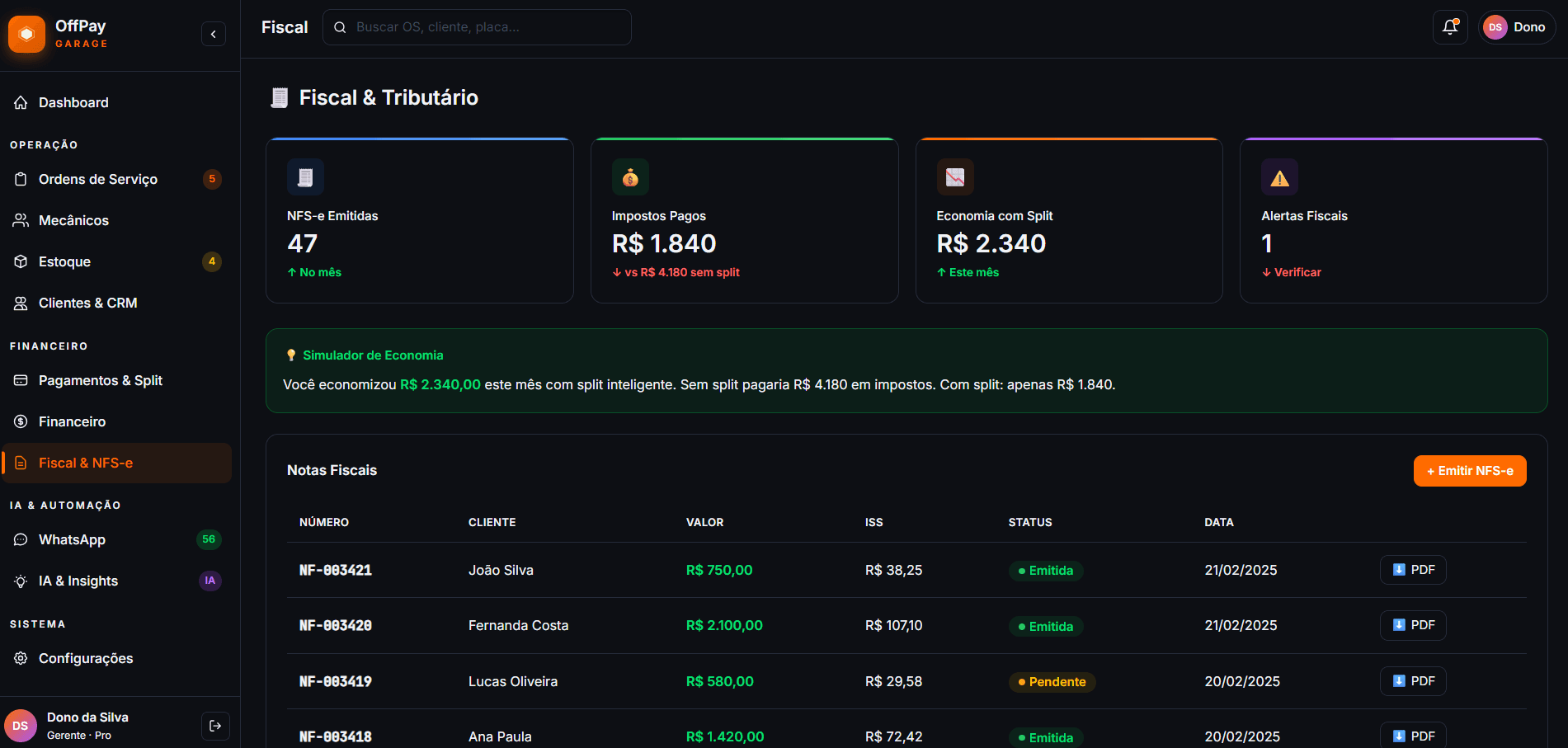Open Ordens de Serviço in the sidebar
Viewport: 1568px width, 748px height.
pos(97,179)
